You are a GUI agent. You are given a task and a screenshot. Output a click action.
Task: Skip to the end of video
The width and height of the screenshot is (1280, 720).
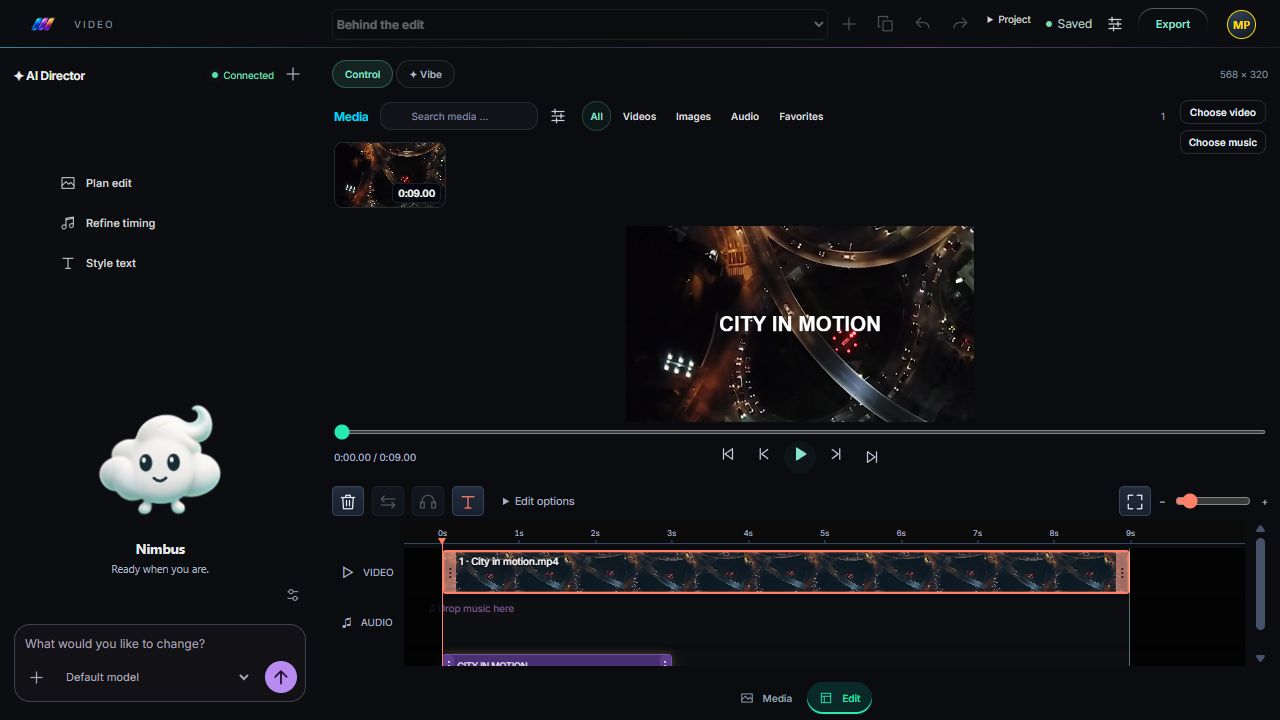click(x=872, y=456)
